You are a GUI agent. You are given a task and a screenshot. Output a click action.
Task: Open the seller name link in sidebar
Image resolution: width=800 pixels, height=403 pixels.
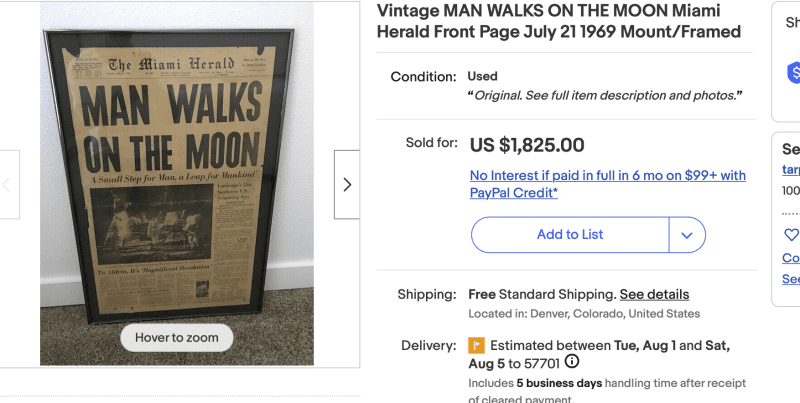pos(790,170)
